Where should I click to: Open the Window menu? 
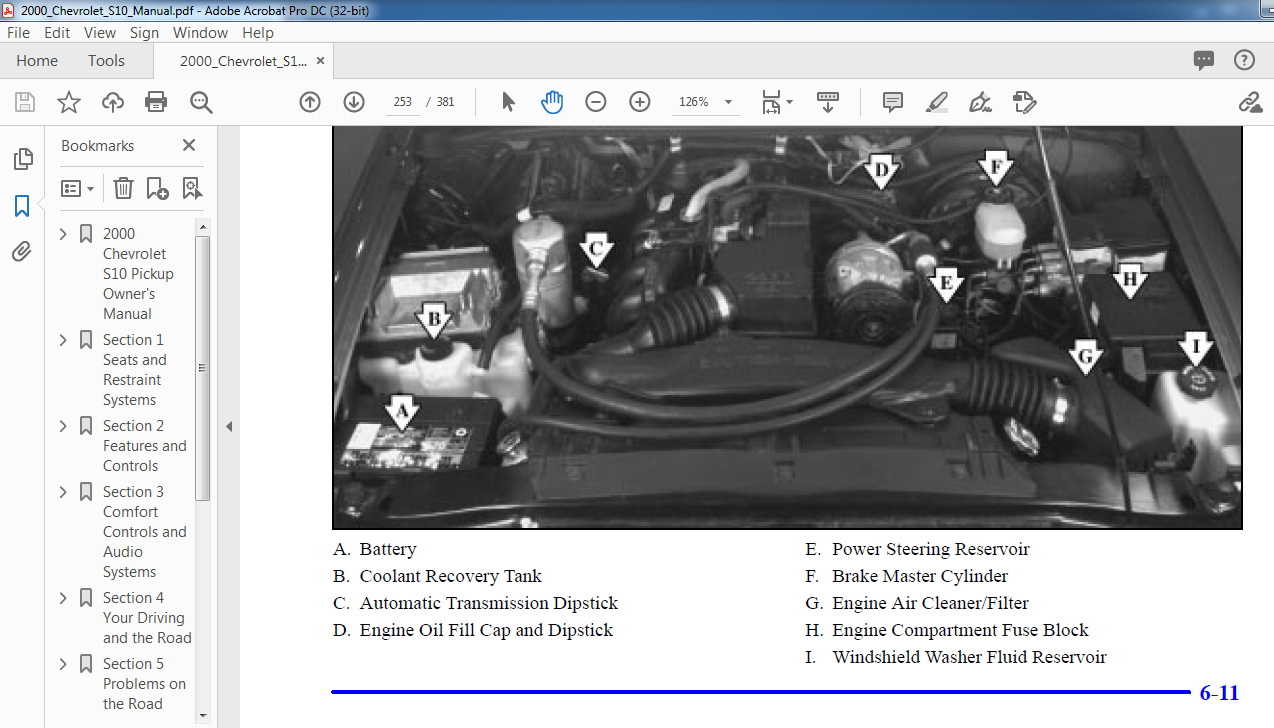(201, 32)
